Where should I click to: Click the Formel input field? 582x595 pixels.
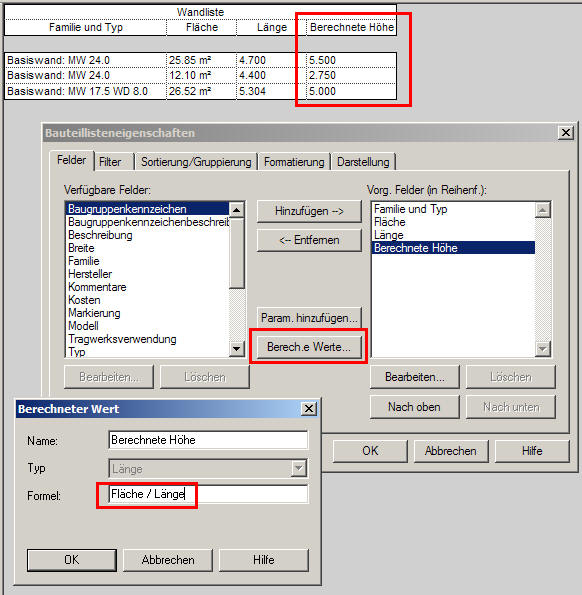pos(208,494)
